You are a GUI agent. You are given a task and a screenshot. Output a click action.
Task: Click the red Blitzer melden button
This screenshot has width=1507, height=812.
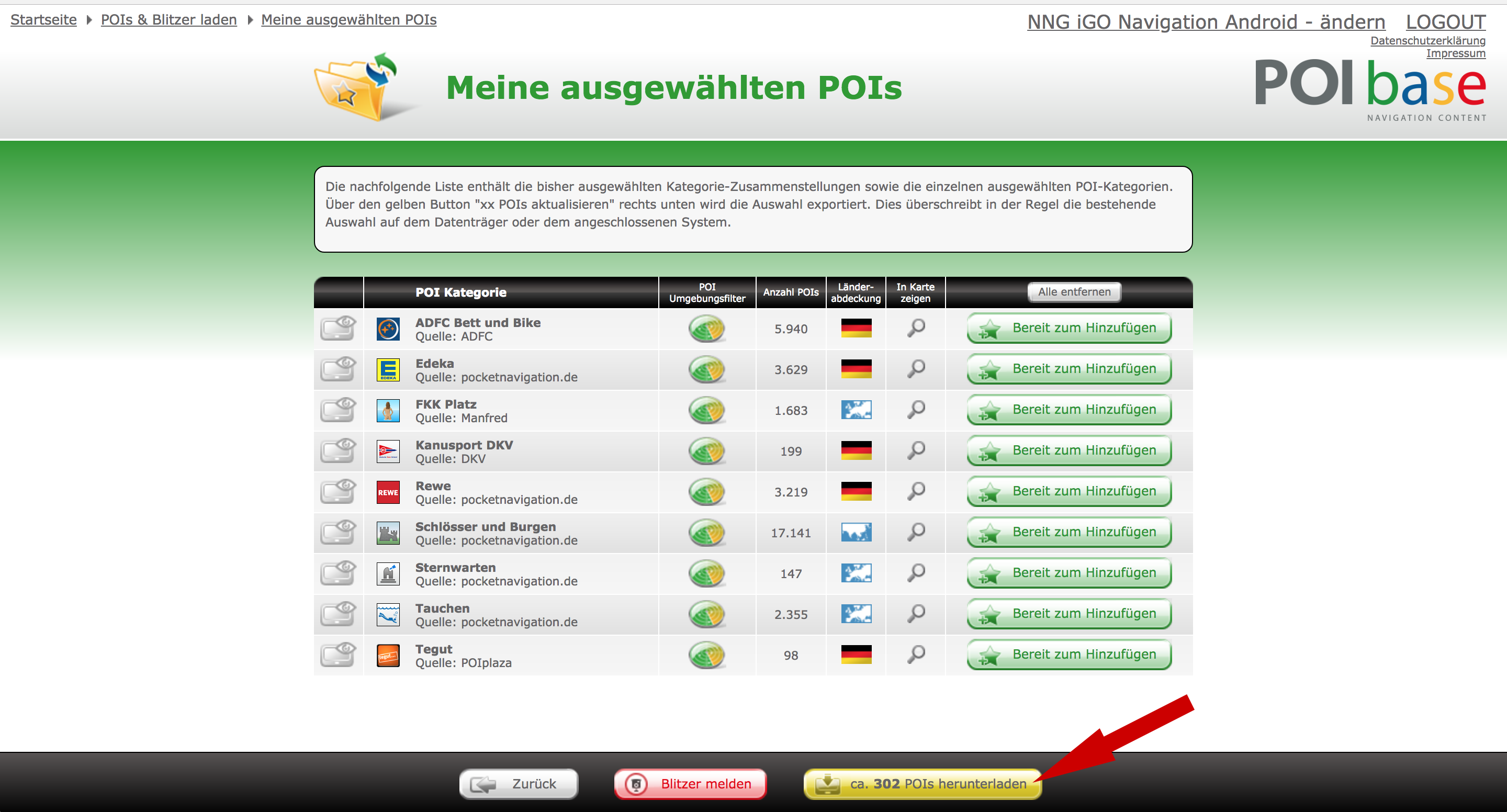(x=690, y=784)
